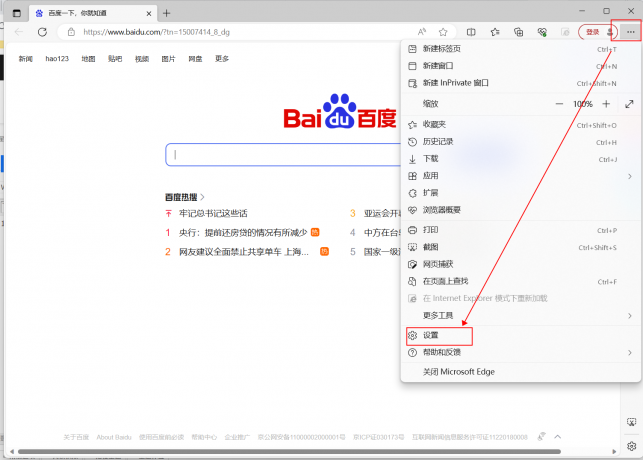
Task: Open the split screen toolbar icon
Action: point(471,32)
